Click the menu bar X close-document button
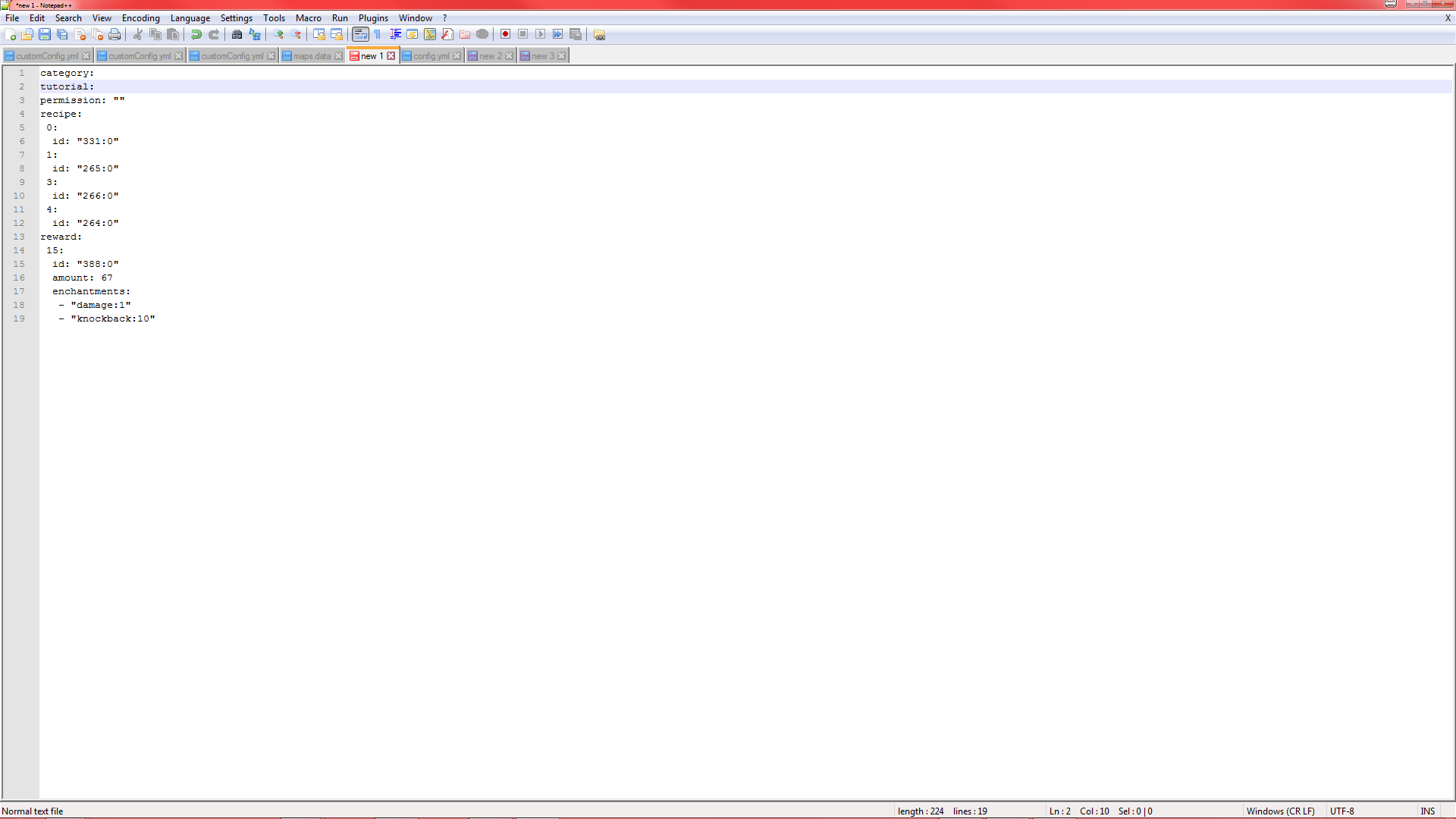 coord(1448,18)
